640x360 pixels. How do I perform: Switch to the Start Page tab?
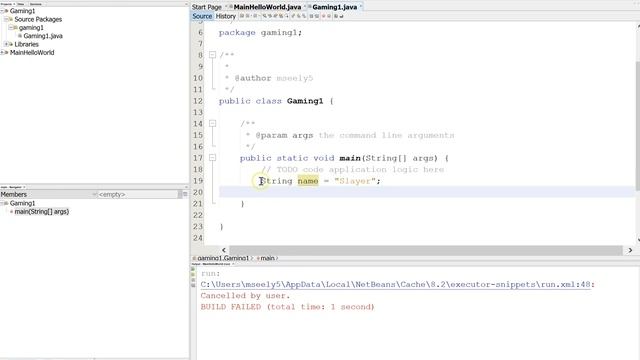click(x=207, y=7)
